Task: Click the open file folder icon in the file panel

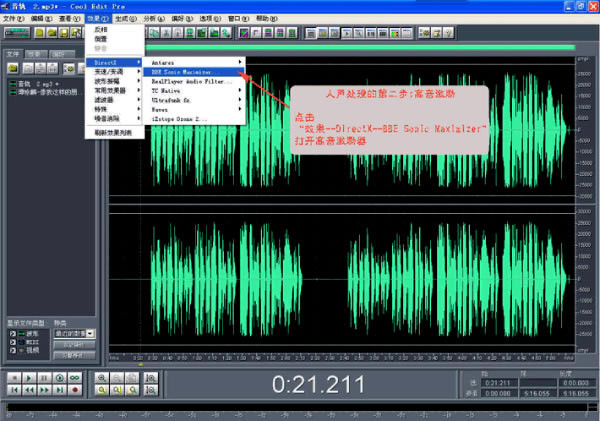Action: coord(12,68)
